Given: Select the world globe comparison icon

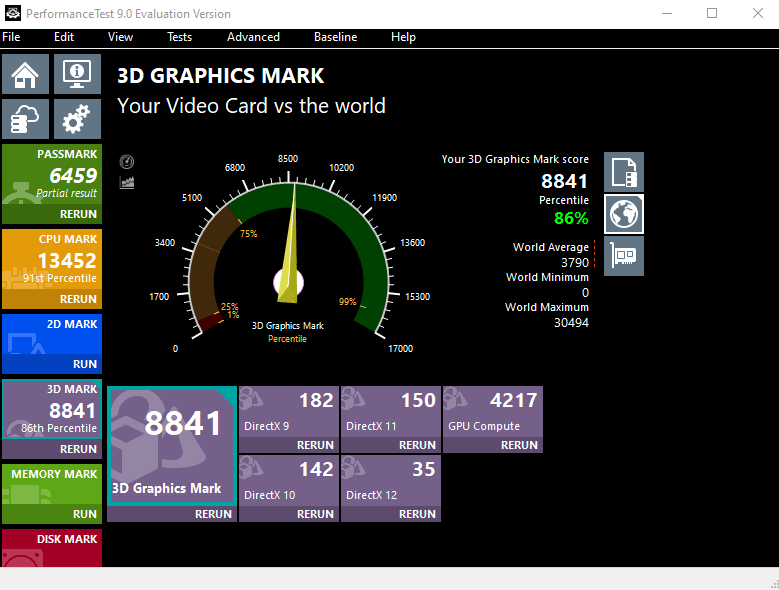Looking at the screenshot, I should coord(624,214).
